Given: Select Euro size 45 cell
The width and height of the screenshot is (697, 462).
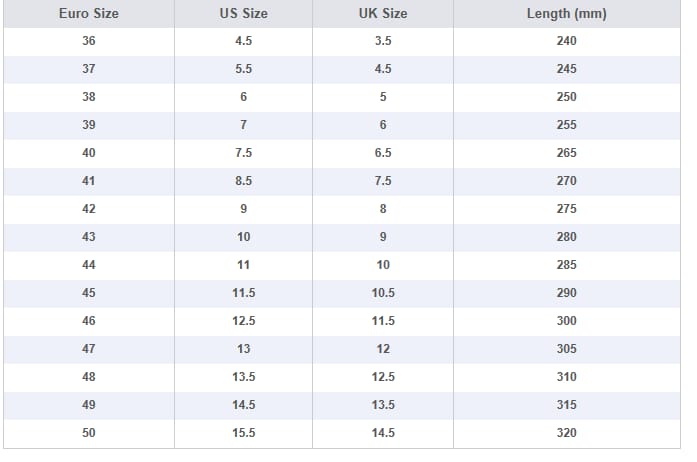Looking at the screenshot, I should tap(89, 293).
